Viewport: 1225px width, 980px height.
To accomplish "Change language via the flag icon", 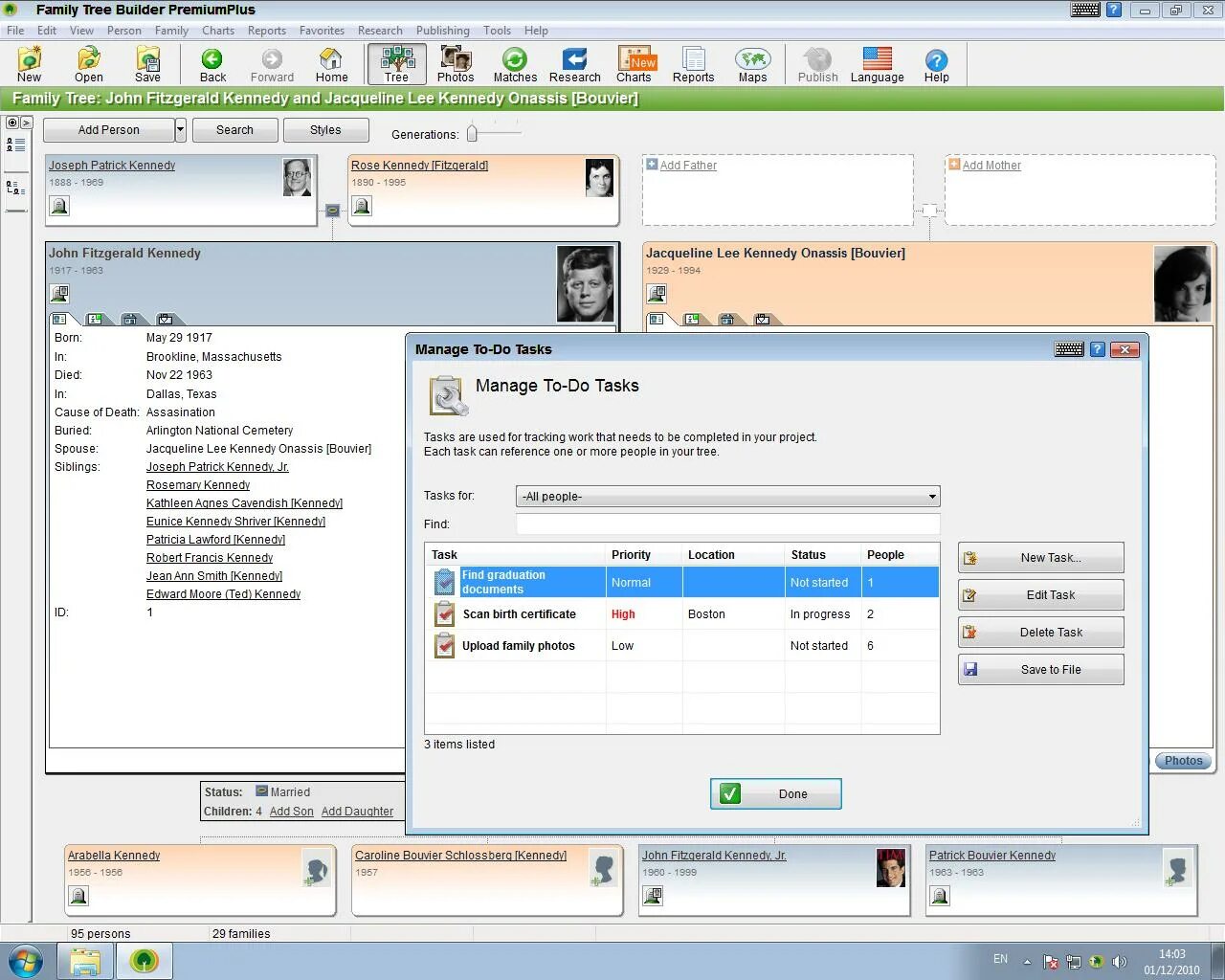I will coord(877,64).
